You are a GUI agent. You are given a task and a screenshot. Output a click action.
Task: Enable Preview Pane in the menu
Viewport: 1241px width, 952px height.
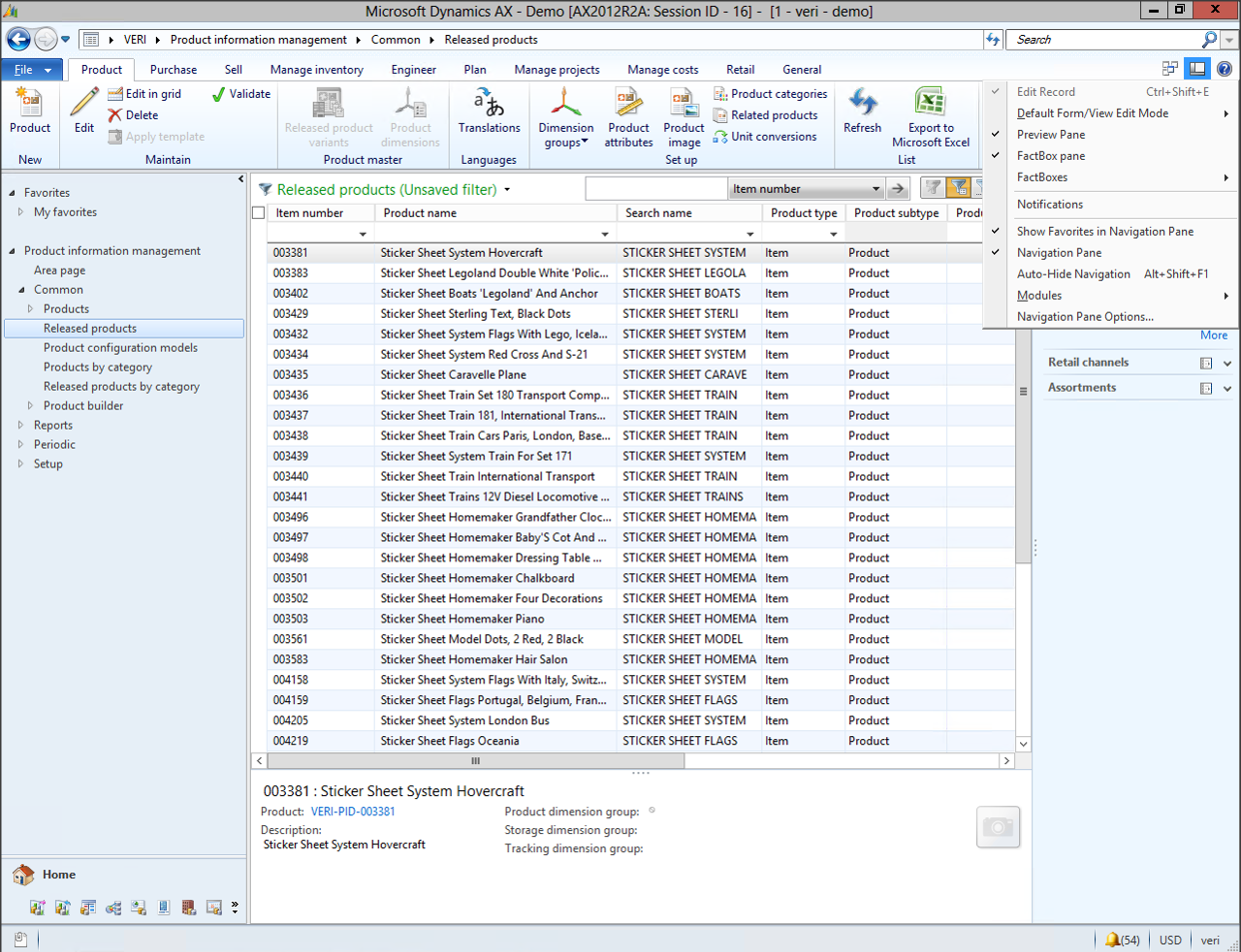(1051, 134)
